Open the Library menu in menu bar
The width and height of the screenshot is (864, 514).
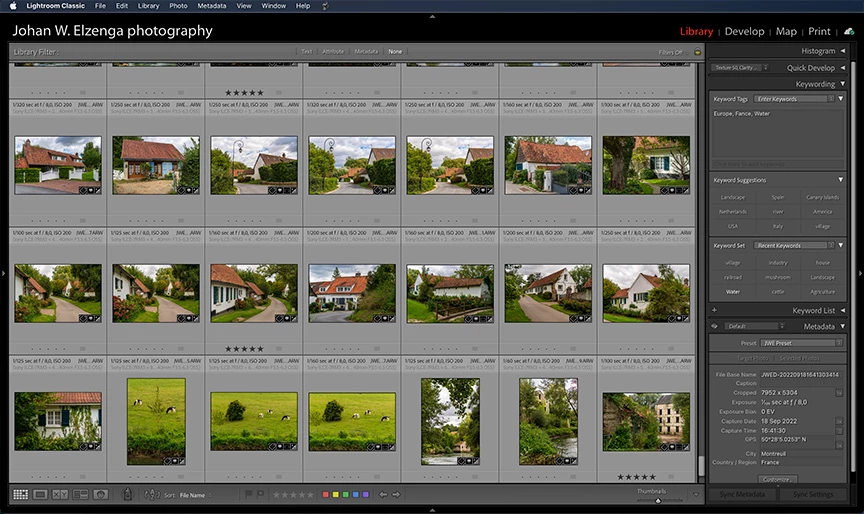tap(148, 6)
